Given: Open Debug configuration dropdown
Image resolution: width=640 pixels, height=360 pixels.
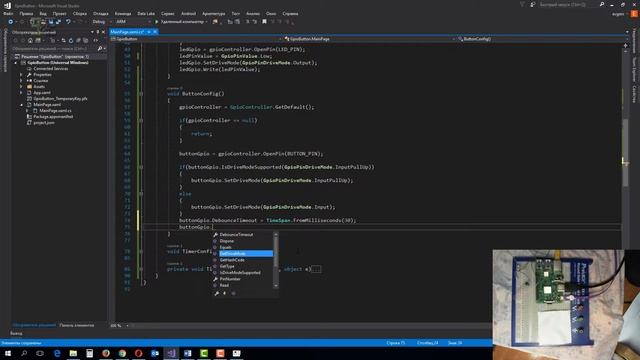Looking at the screenshot, I should click(x=102, y=22).
